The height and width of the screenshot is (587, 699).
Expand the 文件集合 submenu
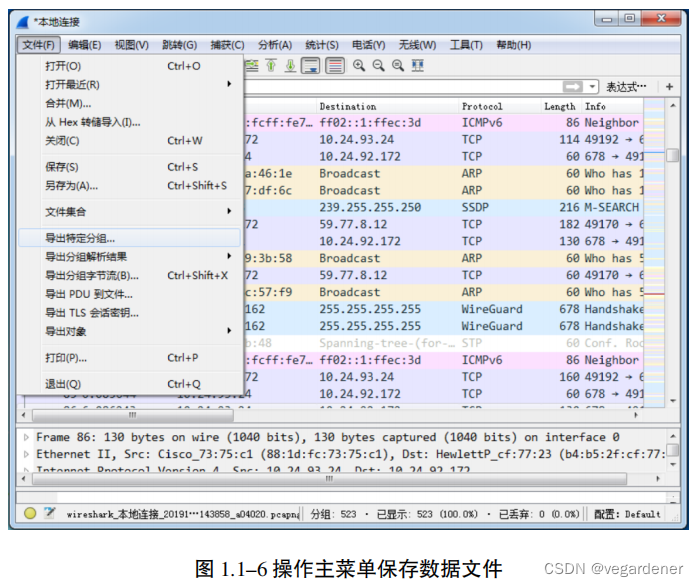pos(130,212)
